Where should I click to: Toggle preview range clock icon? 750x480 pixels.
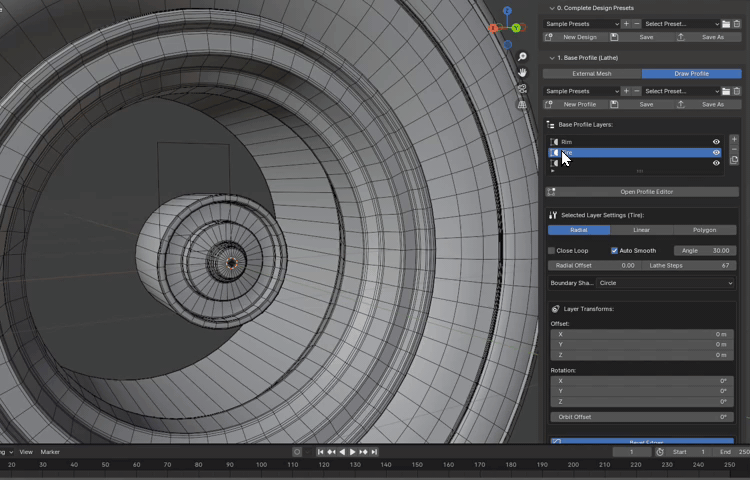click(660, 452)
